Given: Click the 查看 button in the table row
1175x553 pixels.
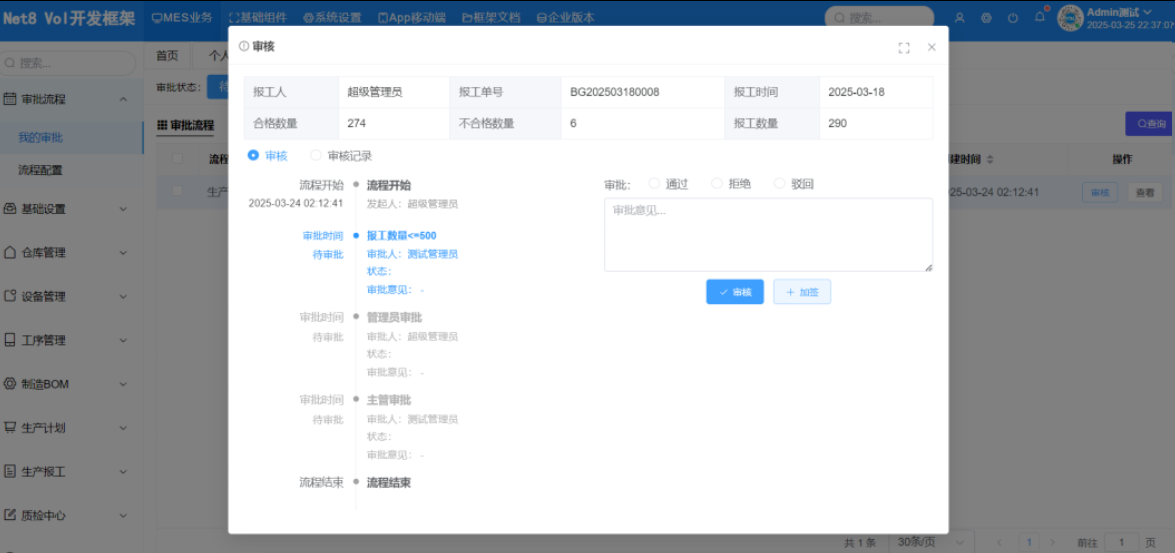Looking at the screenshot, I should [x=1145, y=193].
